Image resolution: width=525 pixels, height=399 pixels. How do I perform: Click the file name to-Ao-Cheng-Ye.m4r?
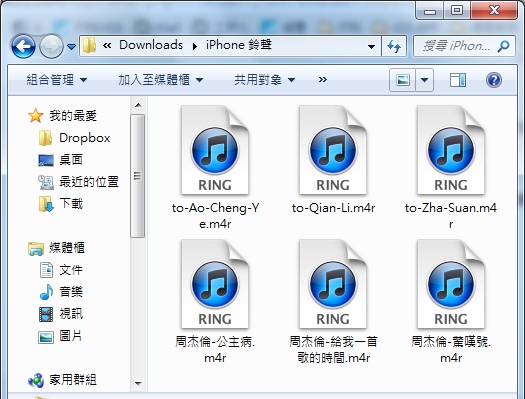(215, 216)
